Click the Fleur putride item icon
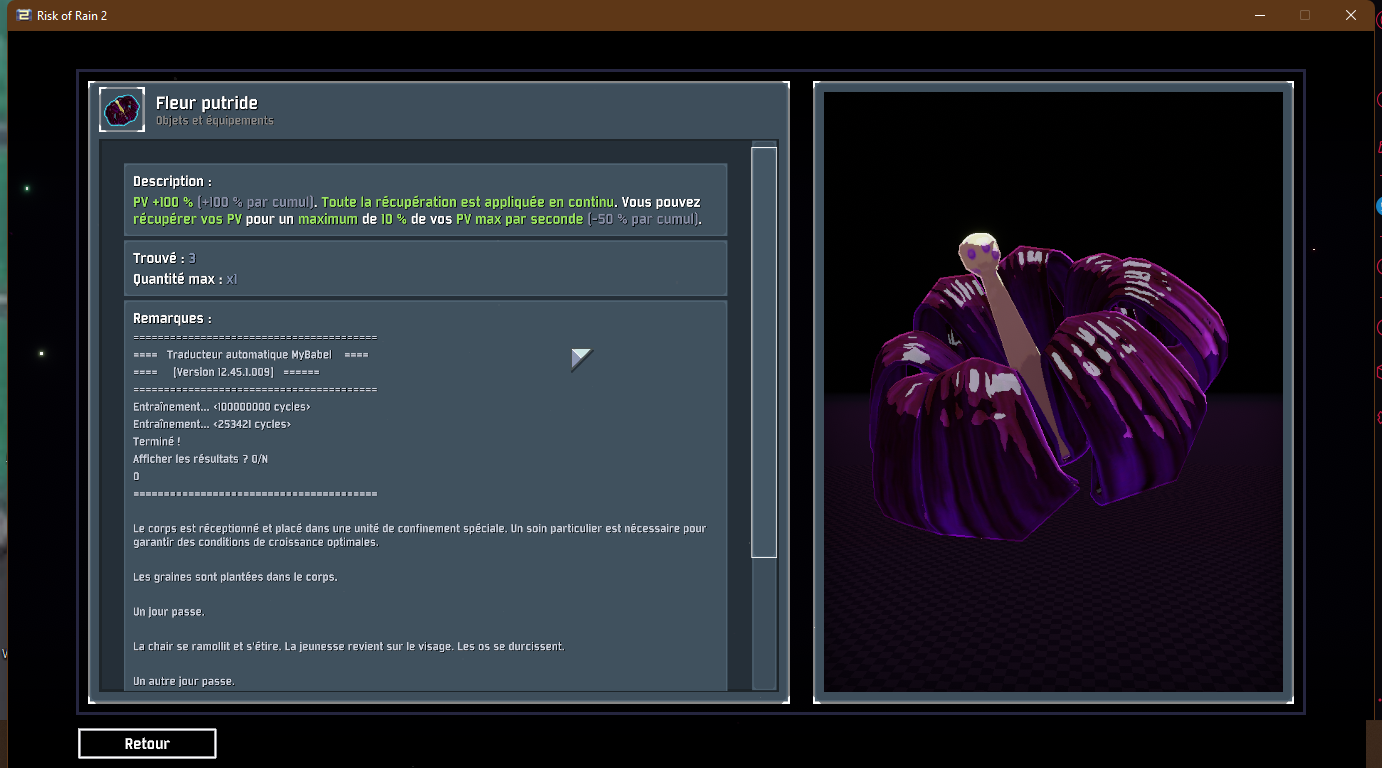 coord(122,110)
